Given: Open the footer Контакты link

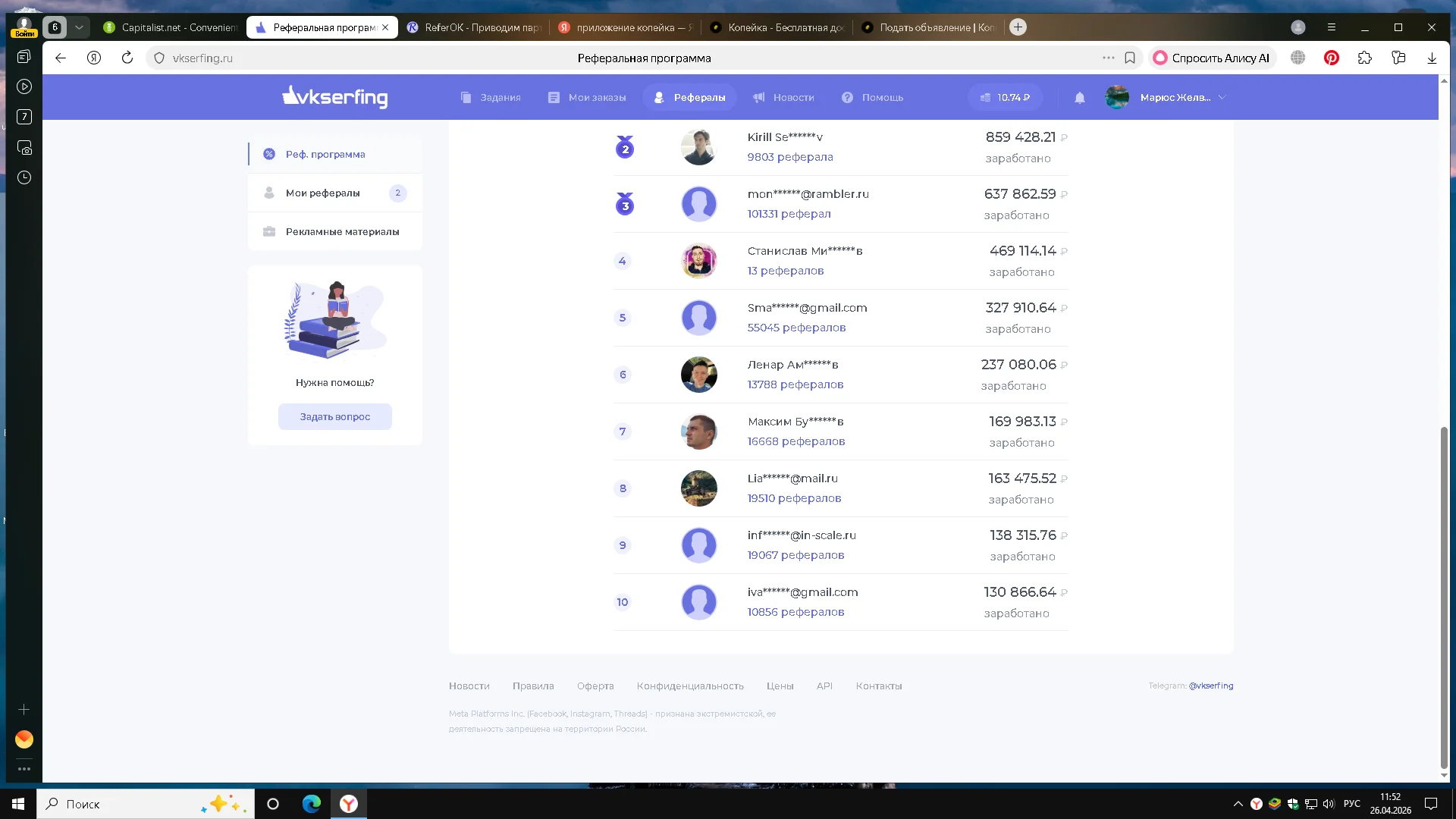Looking at the screenshot, I should point(879,686).
